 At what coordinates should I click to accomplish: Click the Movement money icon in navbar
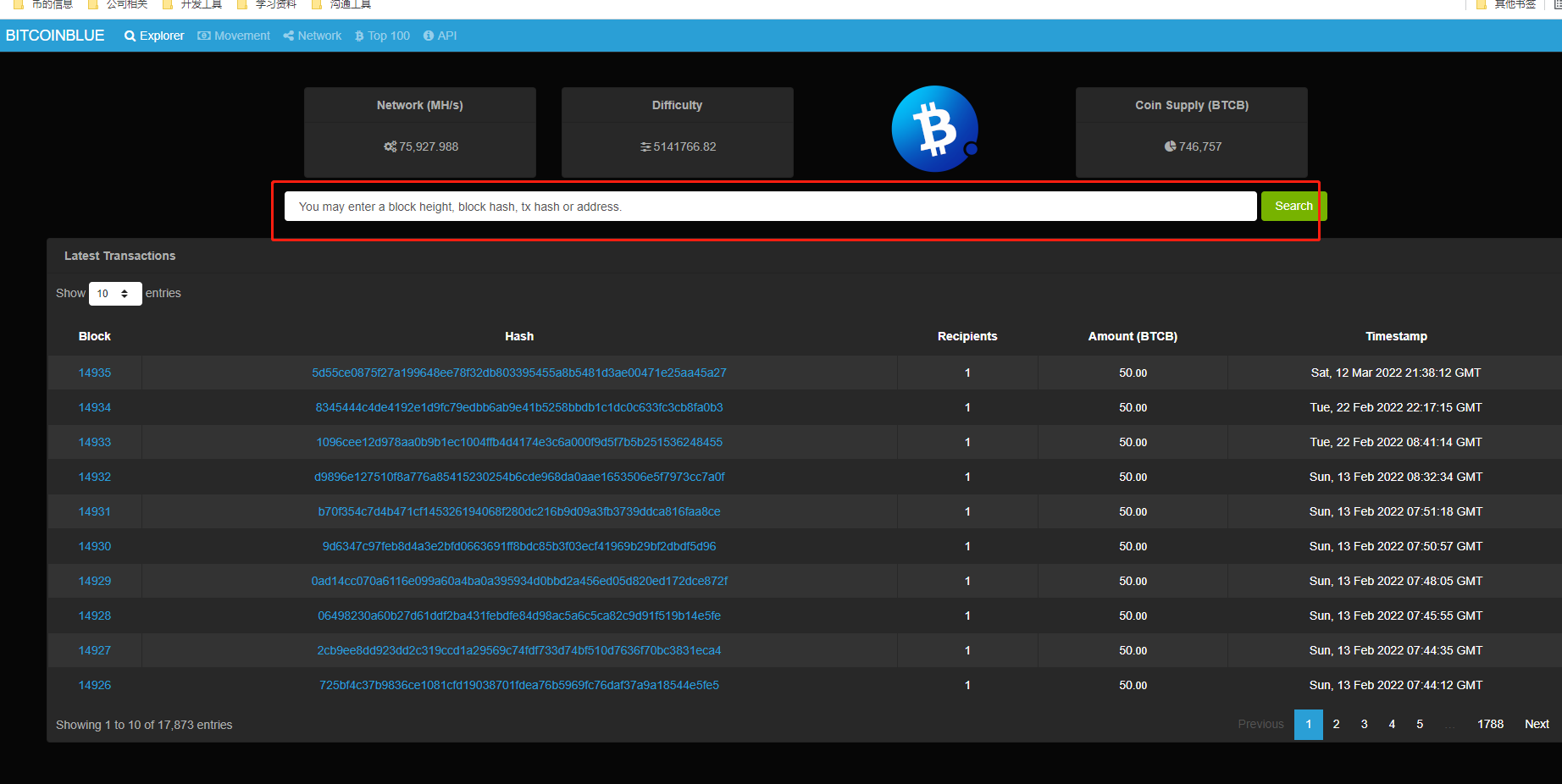tap(203, 36)
